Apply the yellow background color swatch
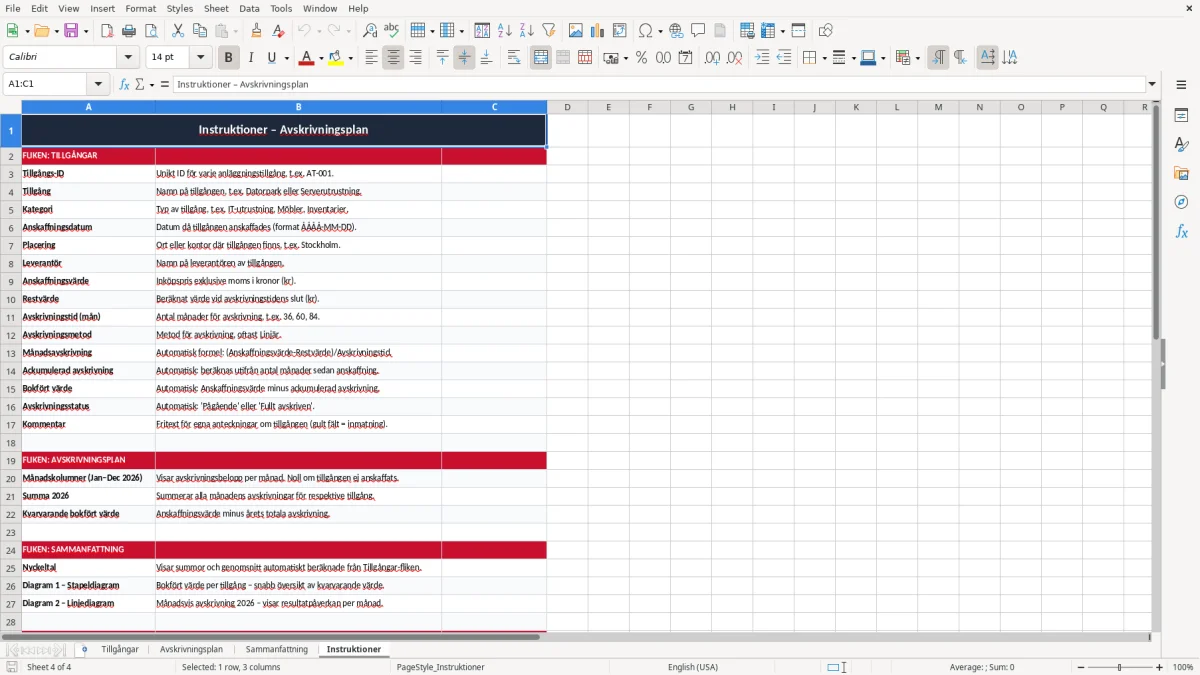Screen dimensions: 1200x675 (x=336, y=58)
